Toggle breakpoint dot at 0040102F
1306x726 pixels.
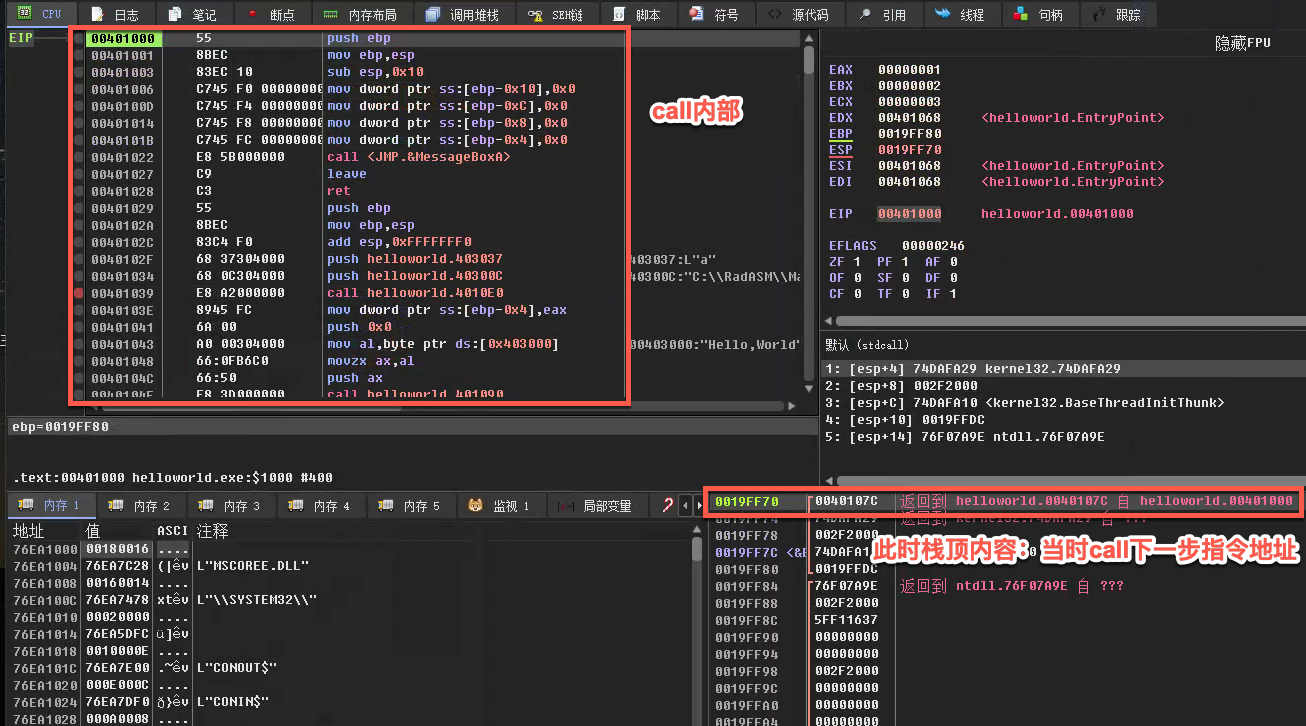[79, 259]
